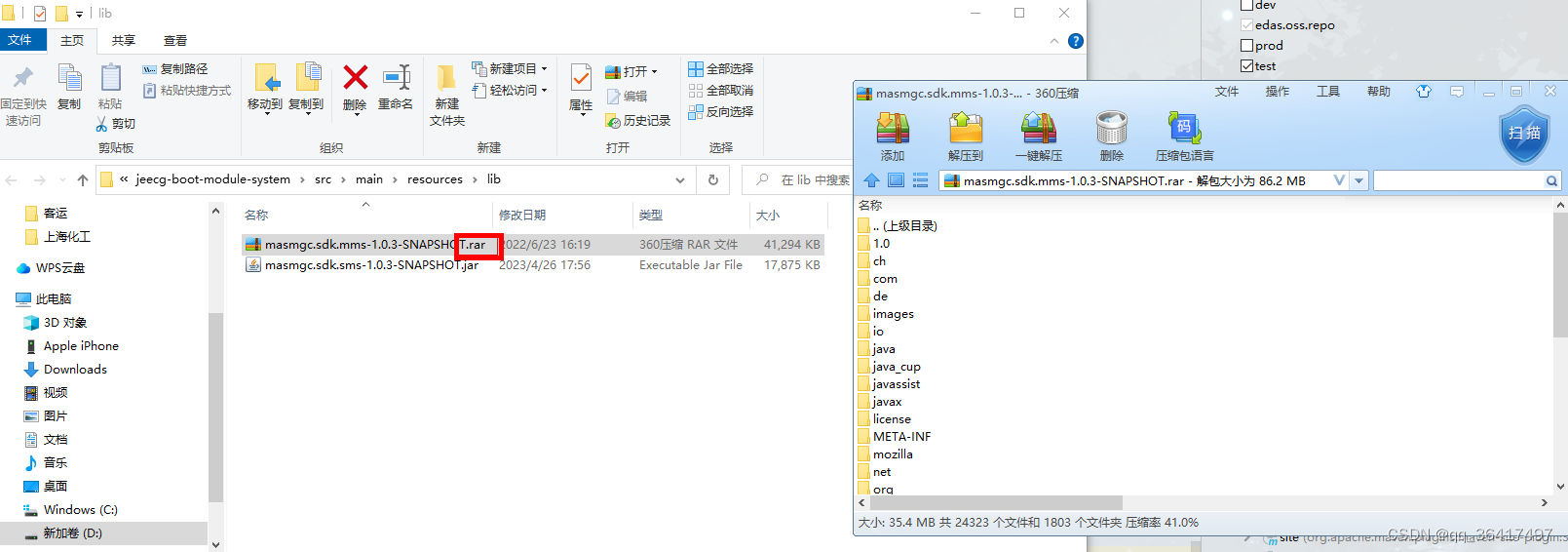
Task: Switch to the Share (共享) ribbon tab
Action: coord(124,41)
